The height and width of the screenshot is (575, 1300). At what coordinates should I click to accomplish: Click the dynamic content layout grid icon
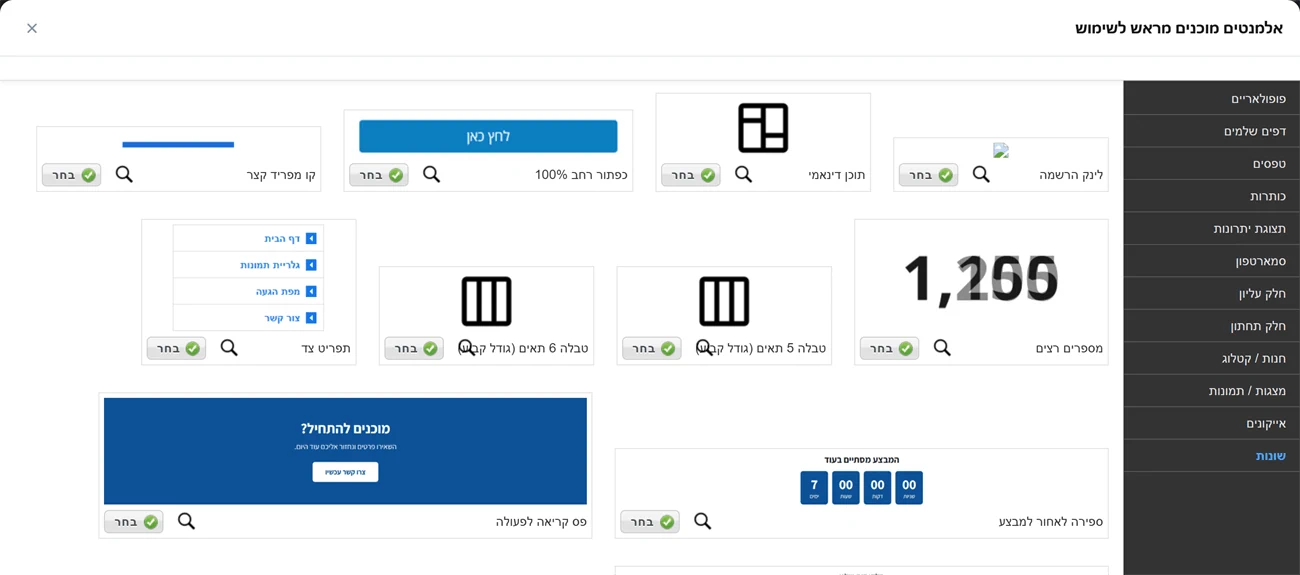tap(763, 128)
